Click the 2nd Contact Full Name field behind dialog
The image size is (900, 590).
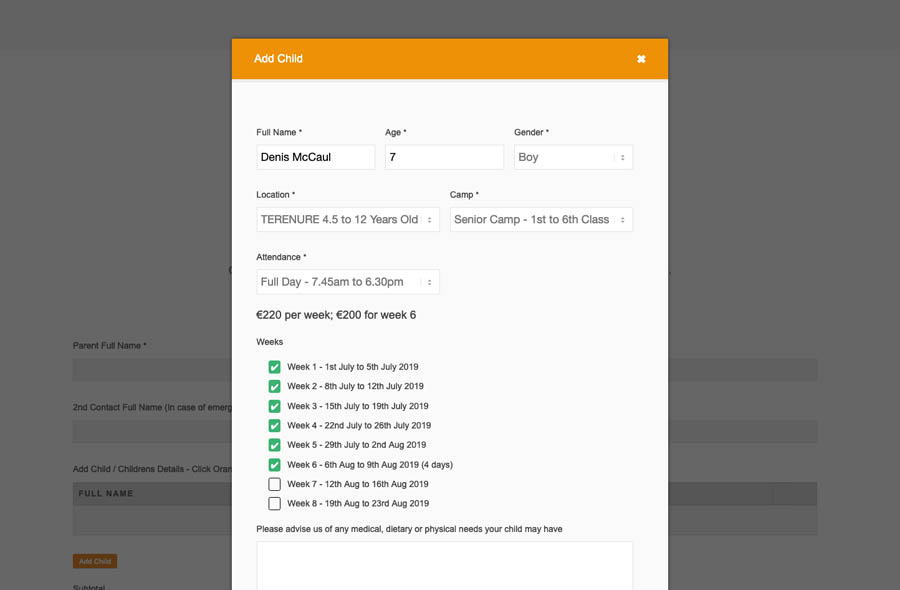[152, 432]
